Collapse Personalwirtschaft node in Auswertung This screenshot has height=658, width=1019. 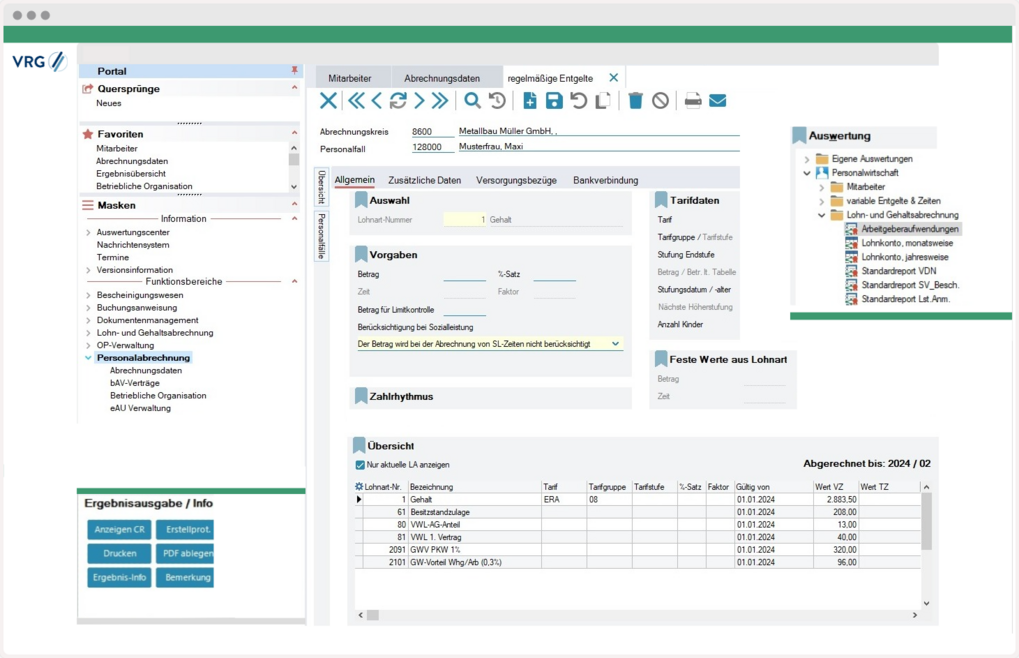(x=807, y=173)
